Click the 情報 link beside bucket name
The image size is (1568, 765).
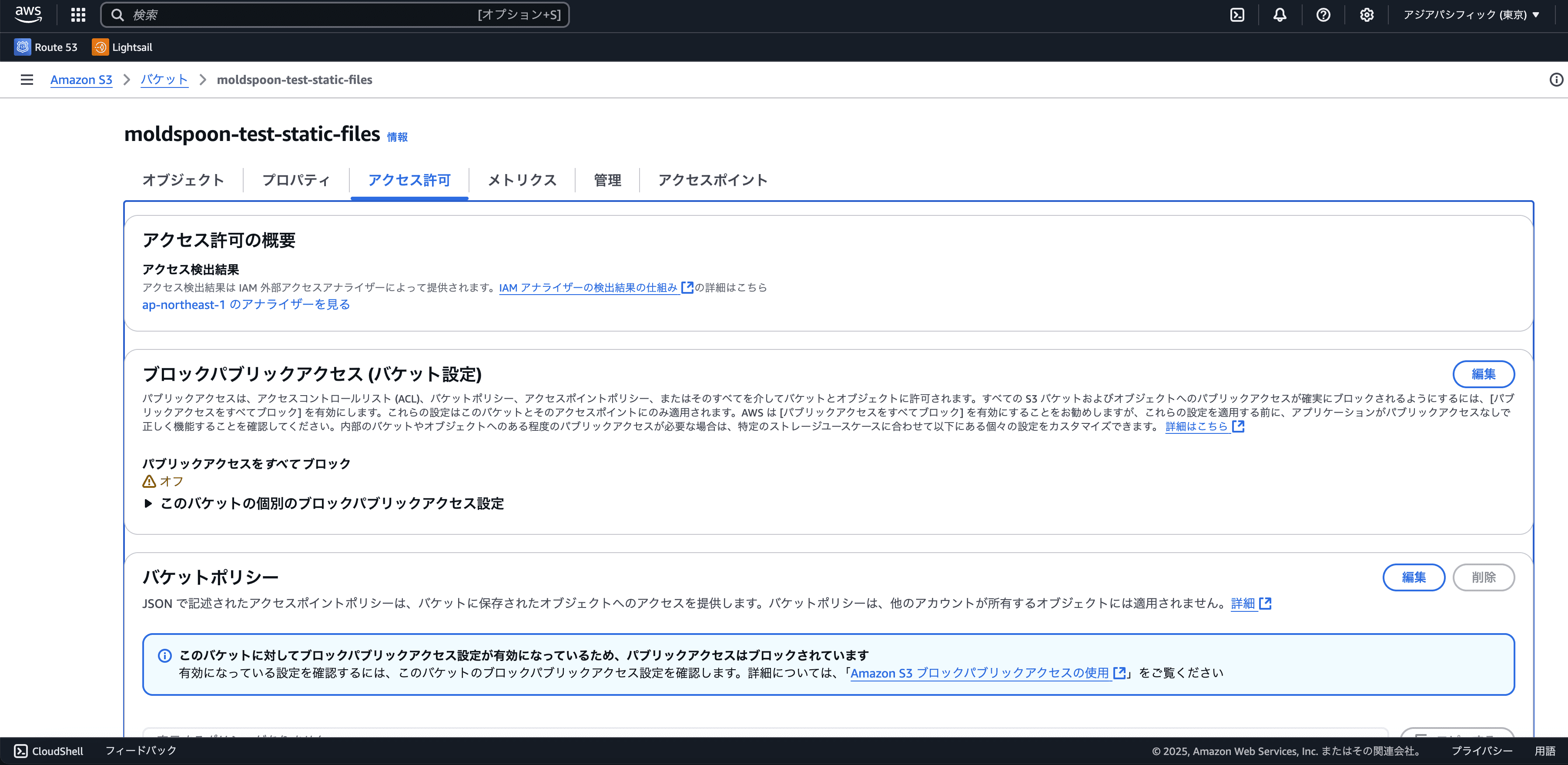point(398,138)
